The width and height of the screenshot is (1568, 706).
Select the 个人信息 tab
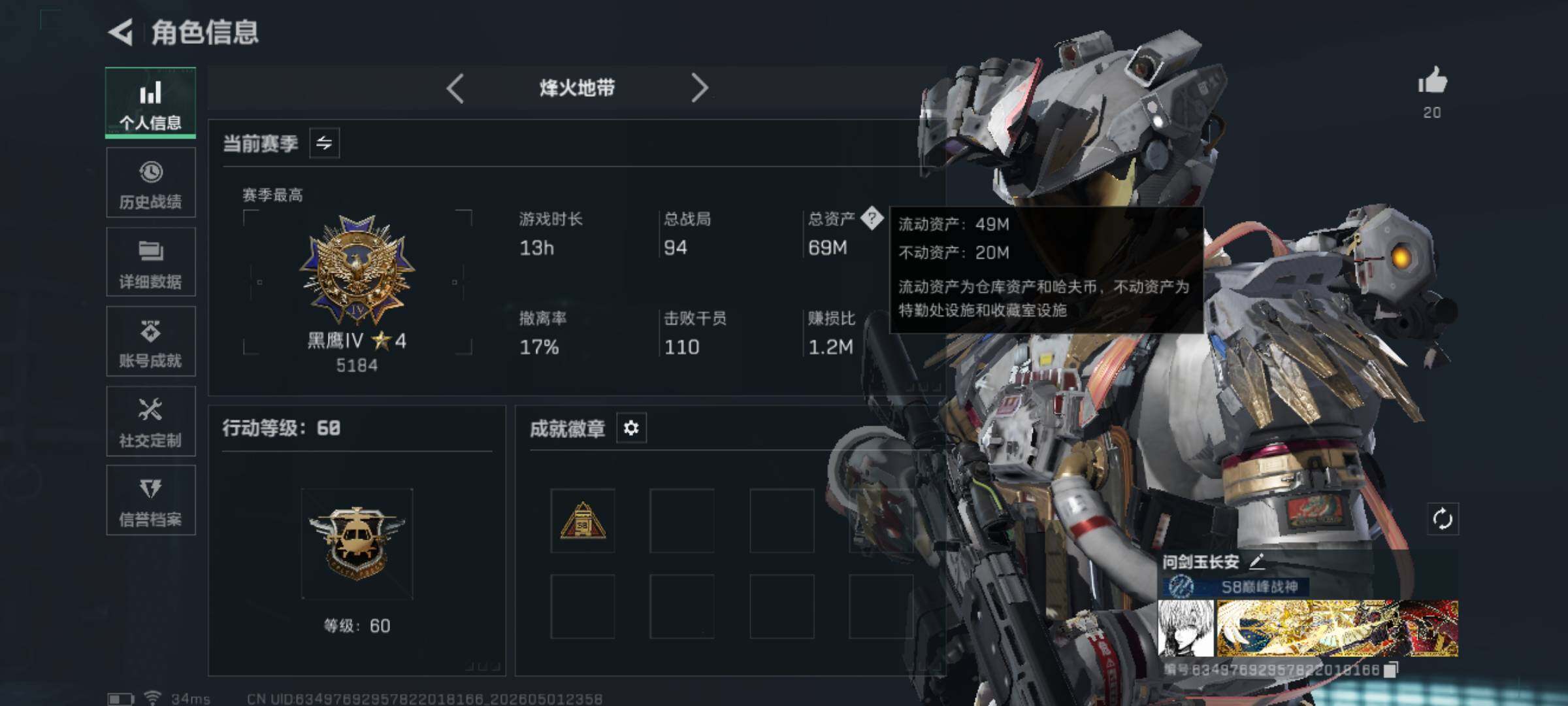(x=150, y=103)
